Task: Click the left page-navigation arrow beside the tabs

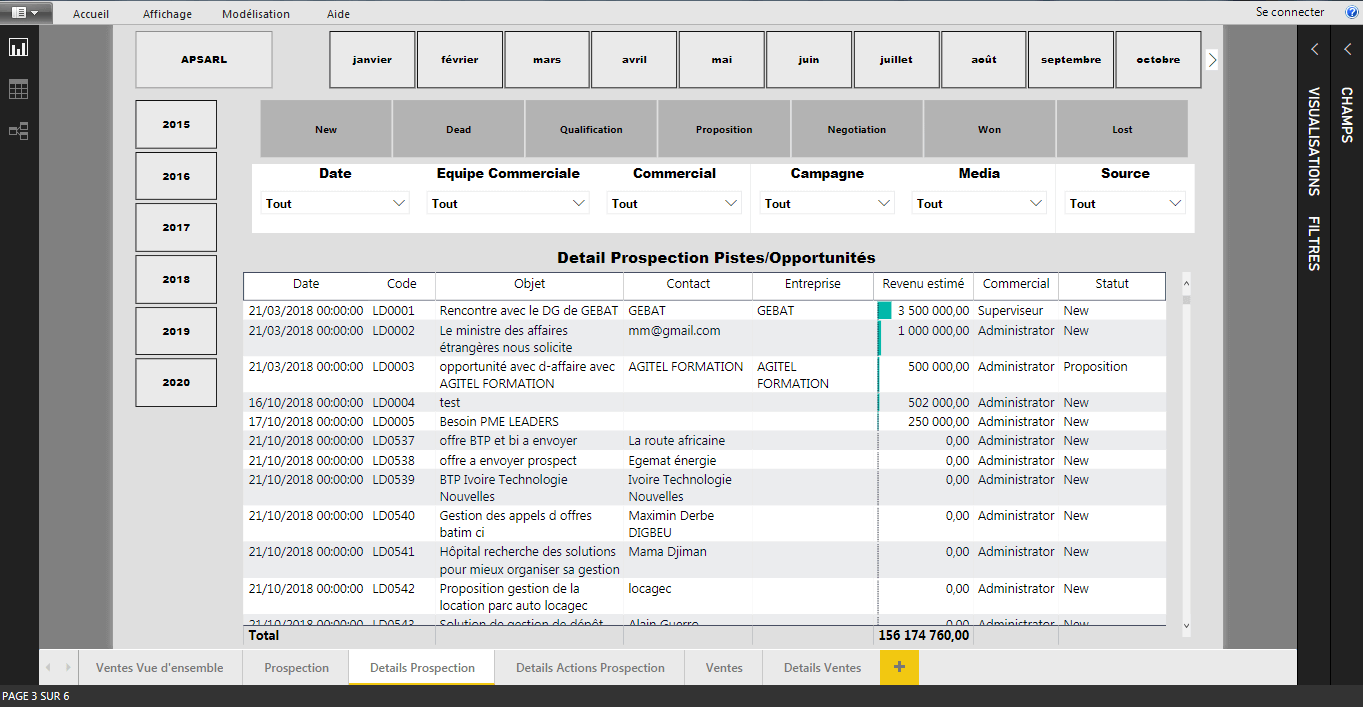Action: tap(48, 667)
